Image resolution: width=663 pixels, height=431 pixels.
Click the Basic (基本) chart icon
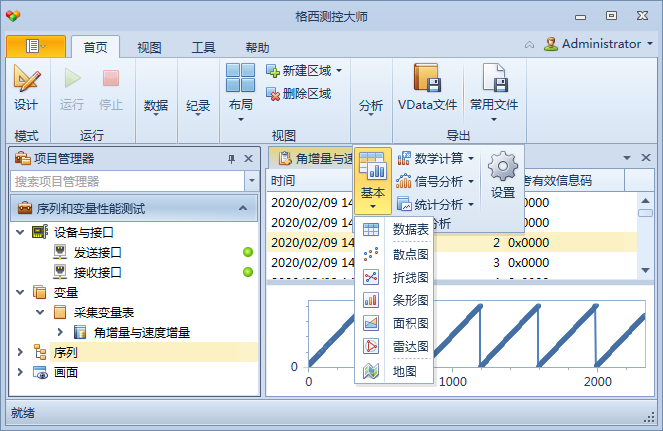372,165
